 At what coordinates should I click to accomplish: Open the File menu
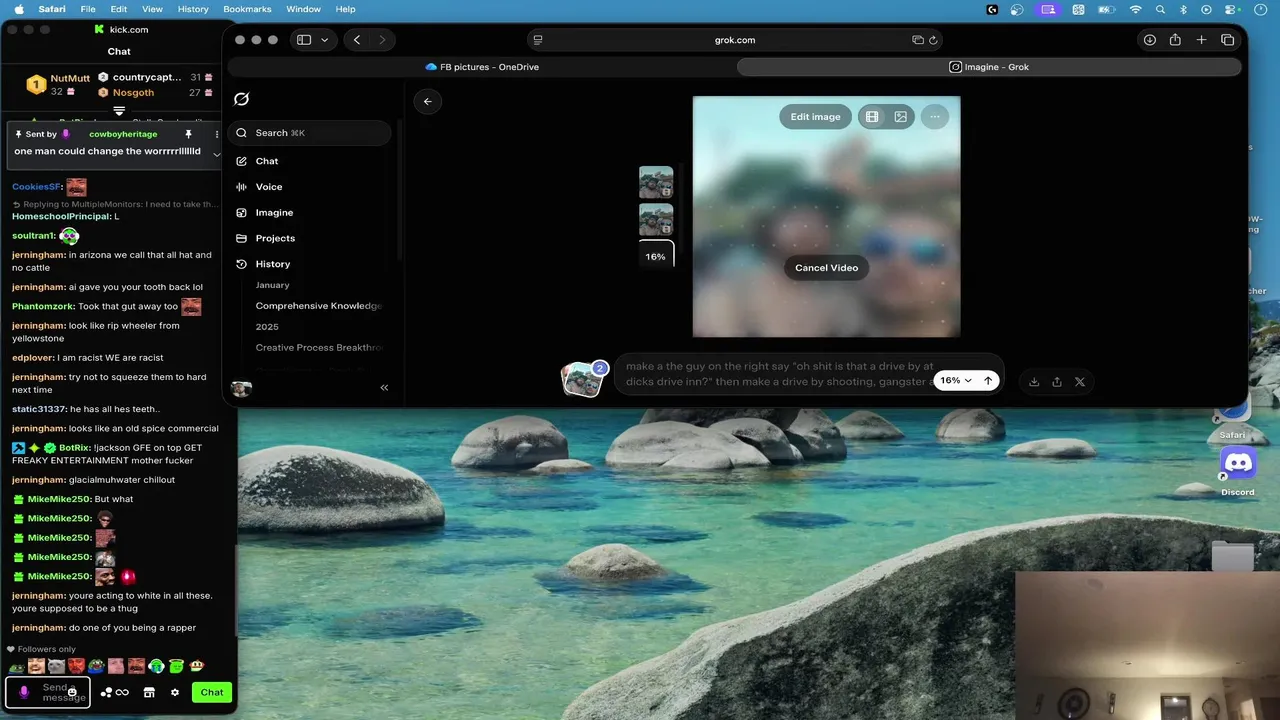[x=88, y=9]
